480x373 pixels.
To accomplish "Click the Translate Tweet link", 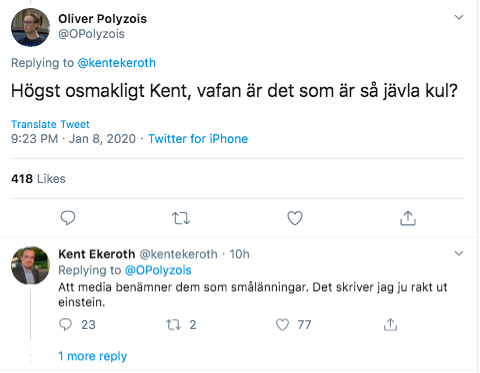I will (50, 124).
